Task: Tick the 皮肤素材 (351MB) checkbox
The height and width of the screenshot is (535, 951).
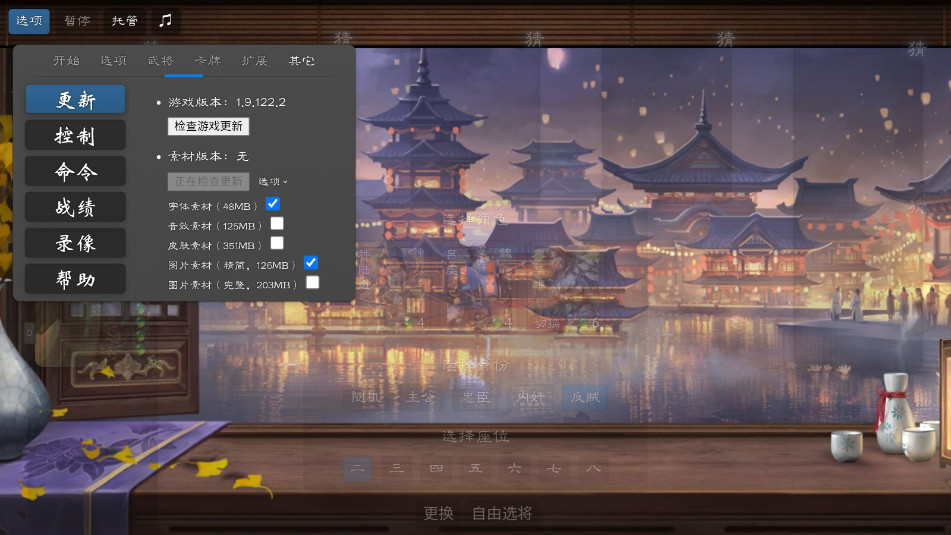Action: (x=277, y=243)
